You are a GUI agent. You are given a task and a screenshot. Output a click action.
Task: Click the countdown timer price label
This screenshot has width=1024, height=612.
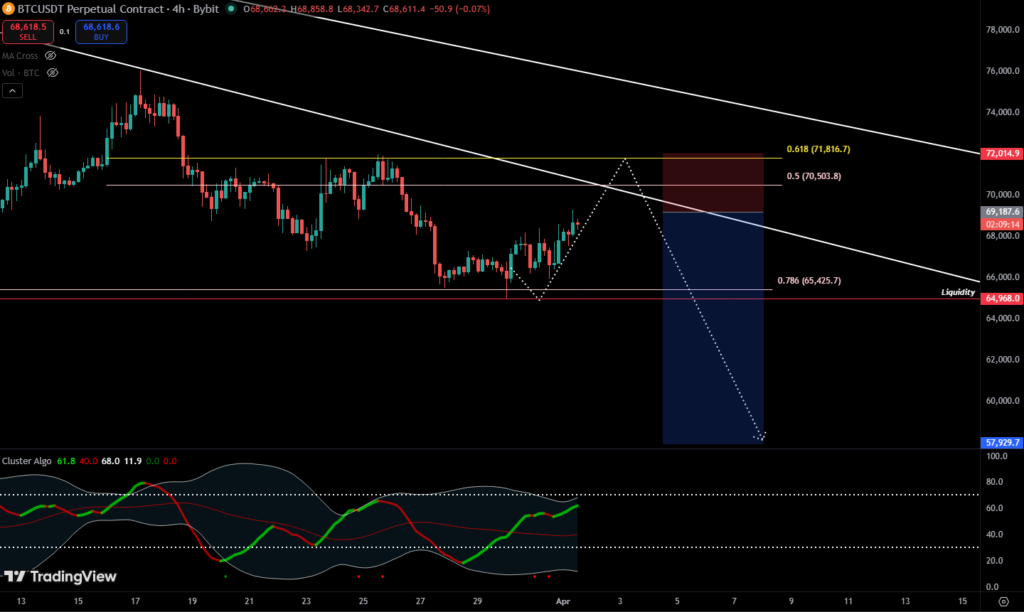click(1002, 225)
